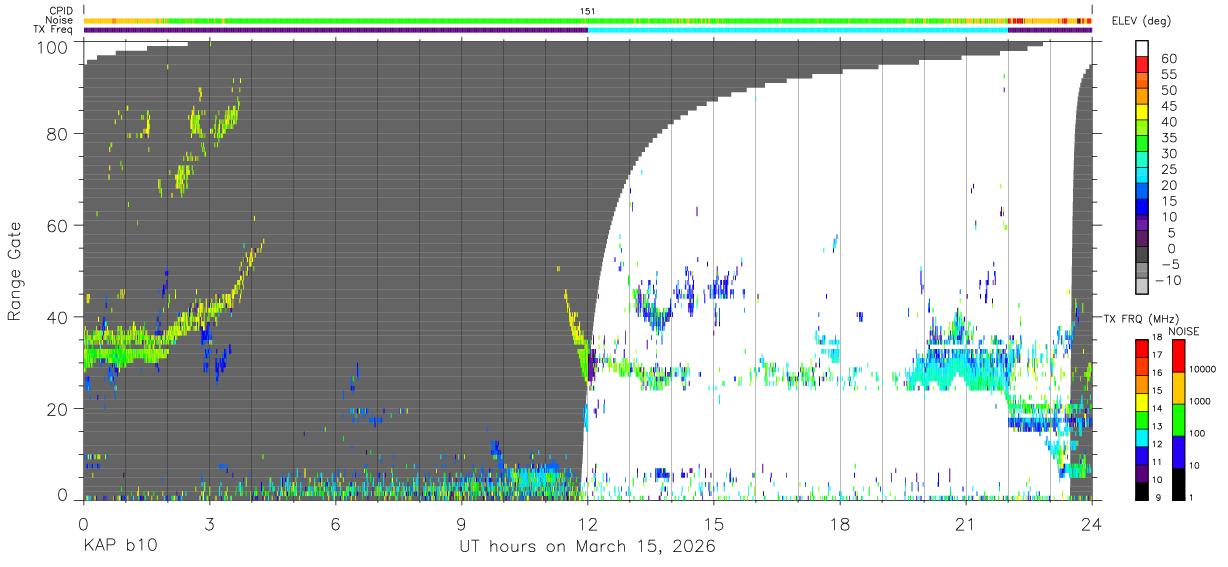
Task: Click the UT hours date axis title
Action: click(x=587, y=548)
